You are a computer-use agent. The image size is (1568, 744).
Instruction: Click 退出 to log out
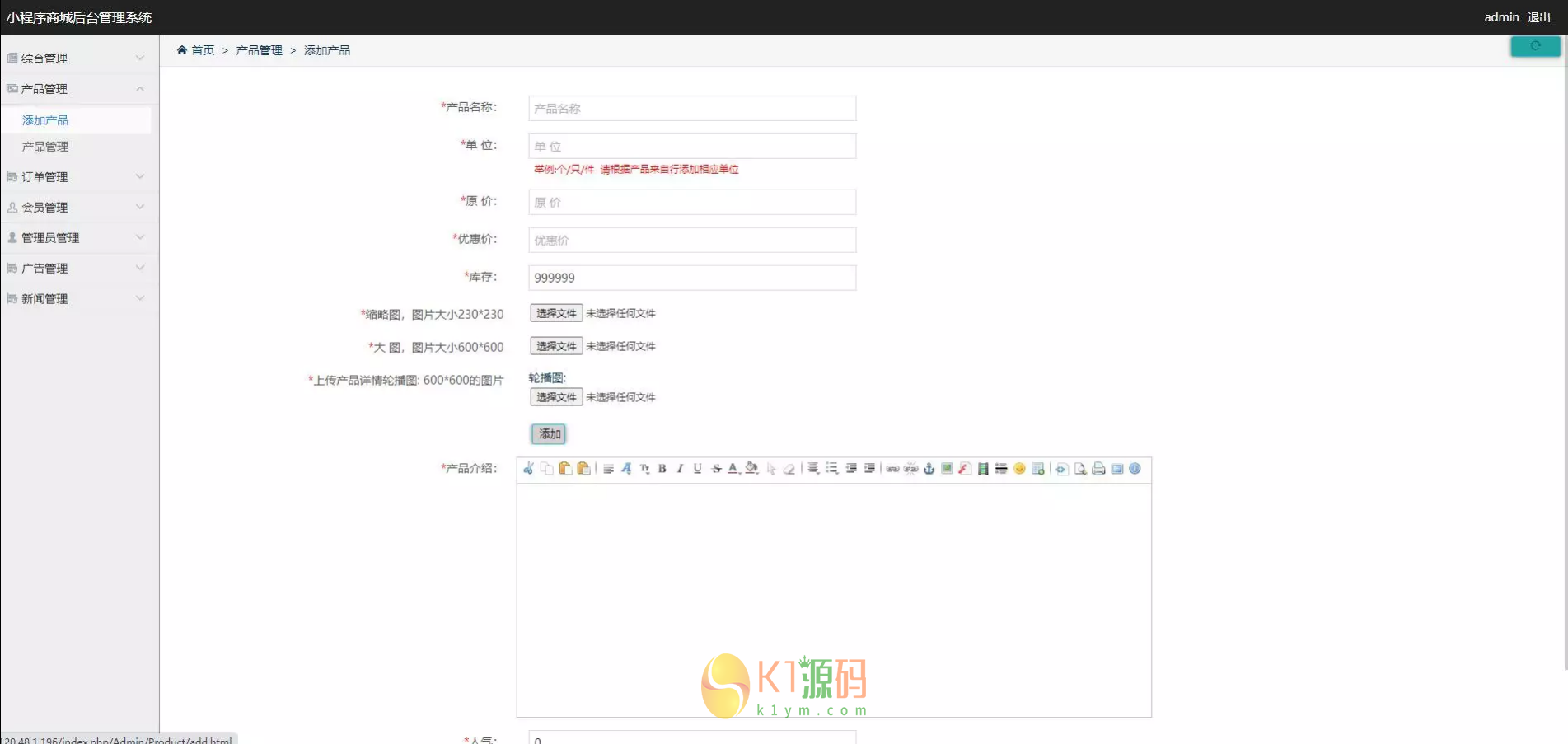[1539, 17]
